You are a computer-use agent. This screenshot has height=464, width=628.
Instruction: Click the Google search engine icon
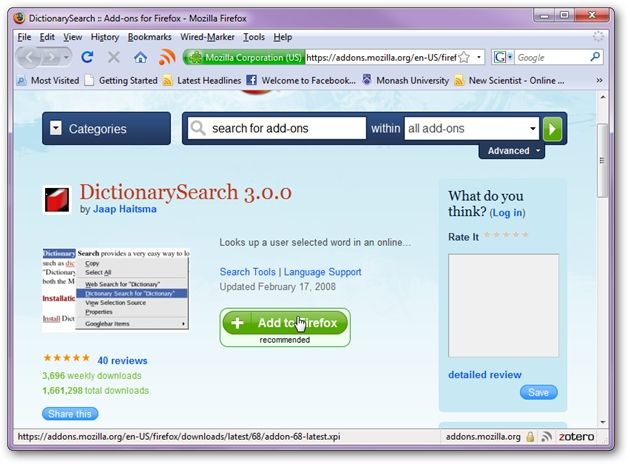tap(499, 57)
